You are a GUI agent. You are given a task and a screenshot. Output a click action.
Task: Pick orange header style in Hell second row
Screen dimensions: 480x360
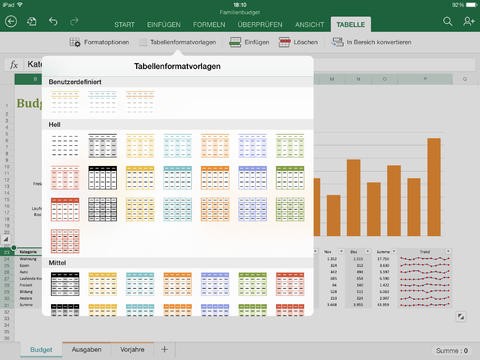tap(215, 178)
